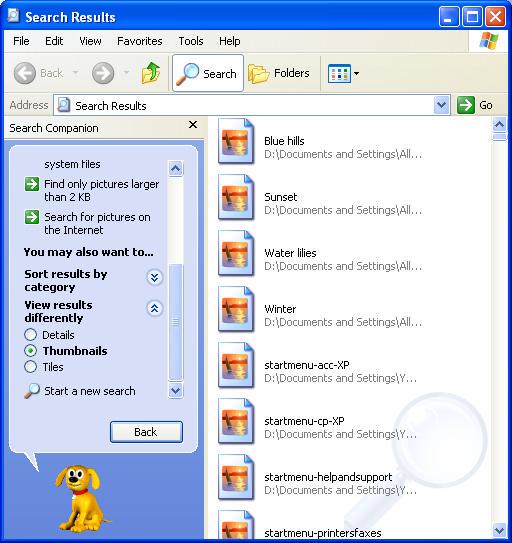This screenshot has height=543, width=512.
Task: Click the Search Results title bar icon
Action: pyautogui.click(x=13, y=16)
